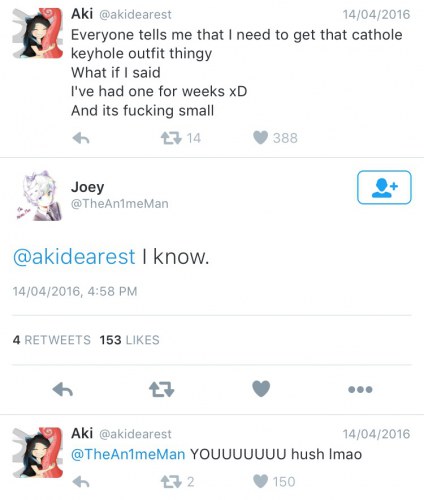Open the @TheAn1meMan mention in Aki's reply
The width and height of the screenshot is (424, 500).
pos(128,454)
